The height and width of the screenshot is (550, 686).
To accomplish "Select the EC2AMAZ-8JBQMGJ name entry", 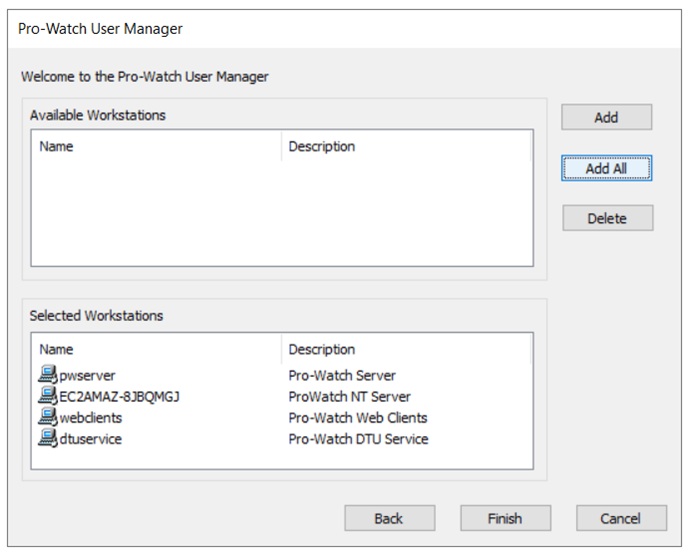I will 119,396.
